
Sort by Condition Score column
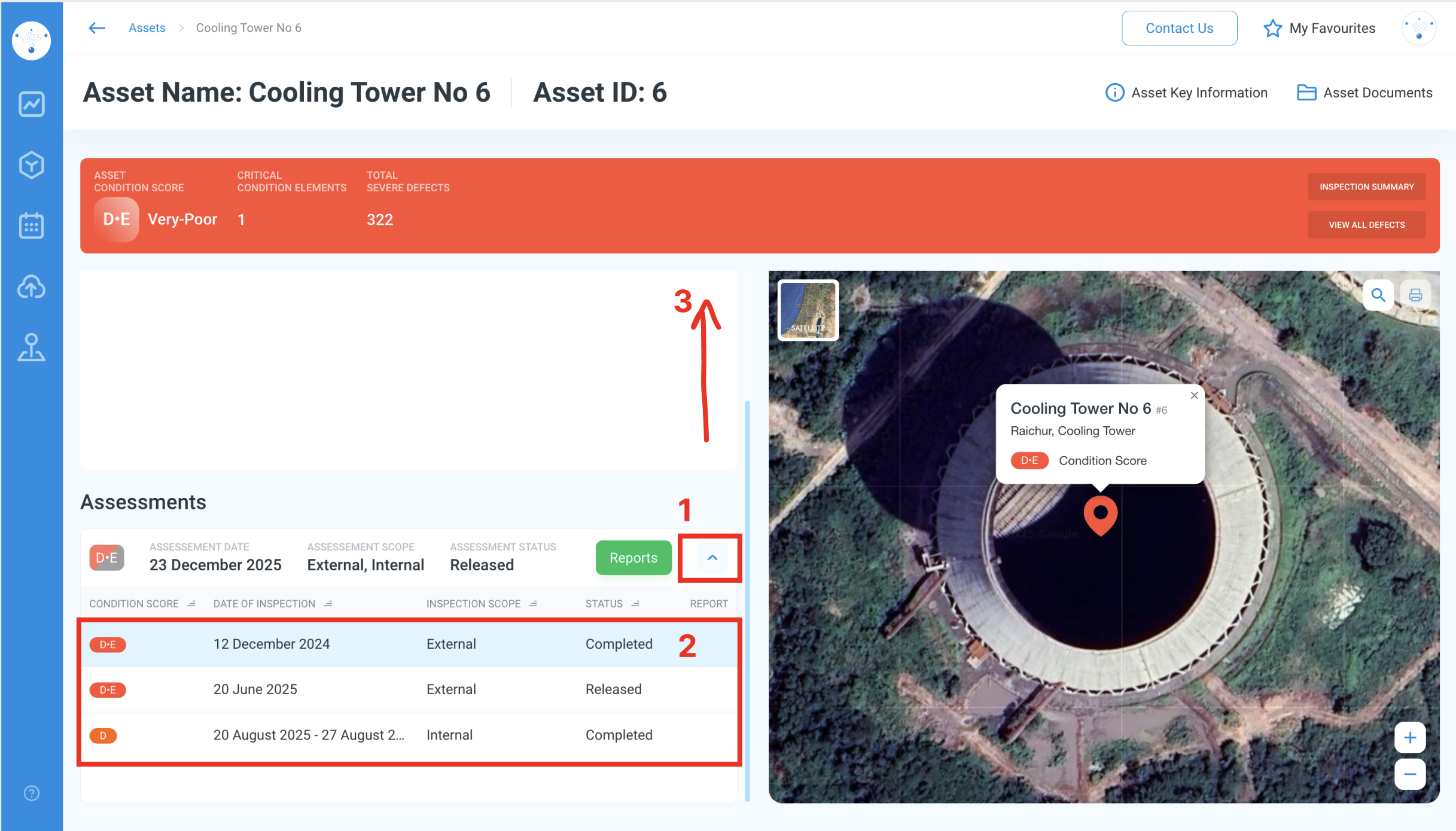click(191, 604)
